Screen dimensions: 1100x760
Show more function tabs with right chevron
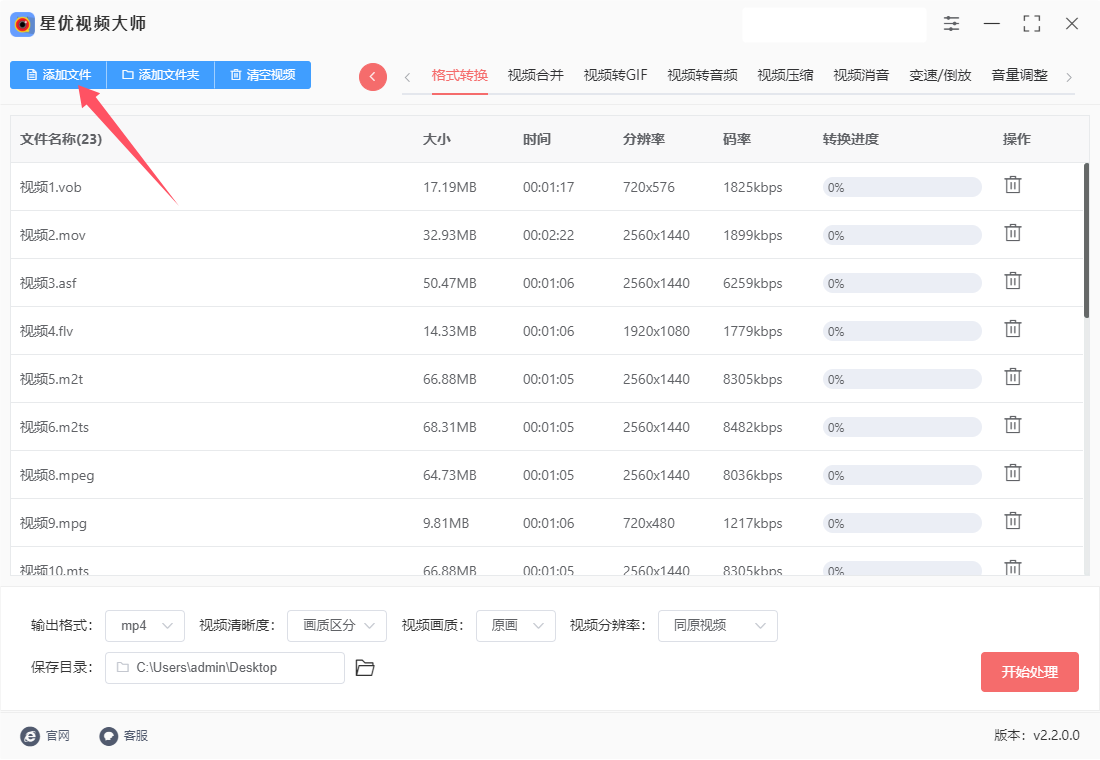tap(1069, 77)
